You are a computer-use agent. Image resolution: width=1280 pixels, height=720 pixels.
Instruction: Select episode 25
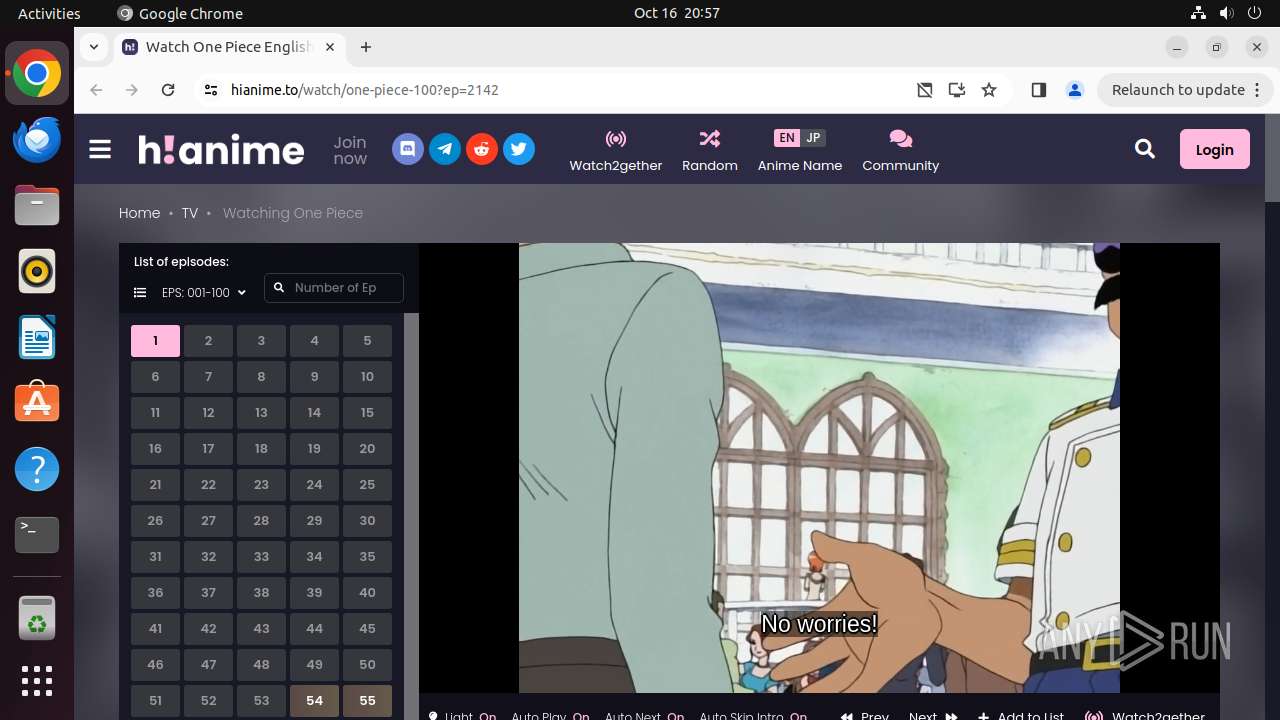[367, 485]
